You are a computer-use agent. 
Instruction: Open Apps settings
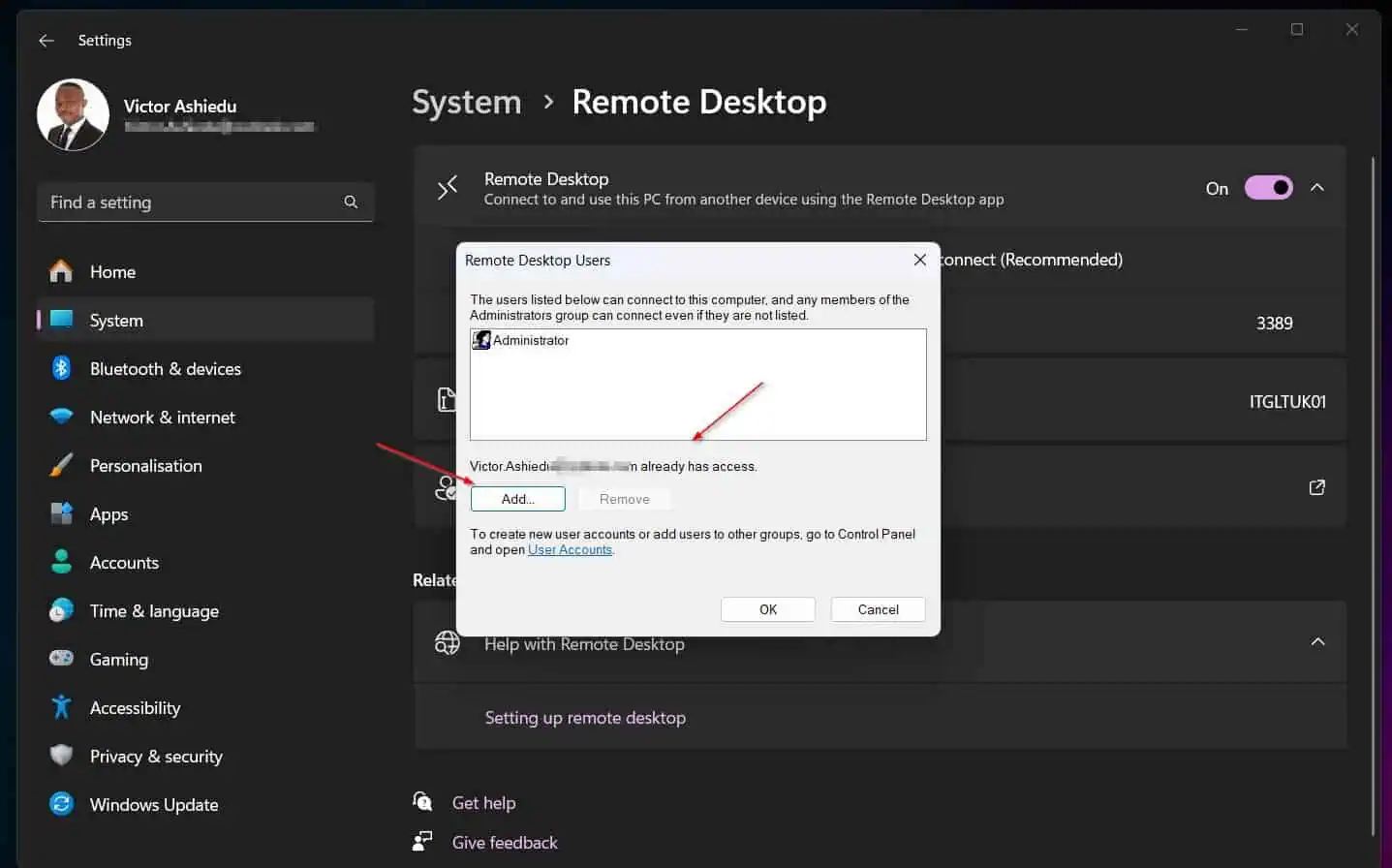click(x=205, y=514)
